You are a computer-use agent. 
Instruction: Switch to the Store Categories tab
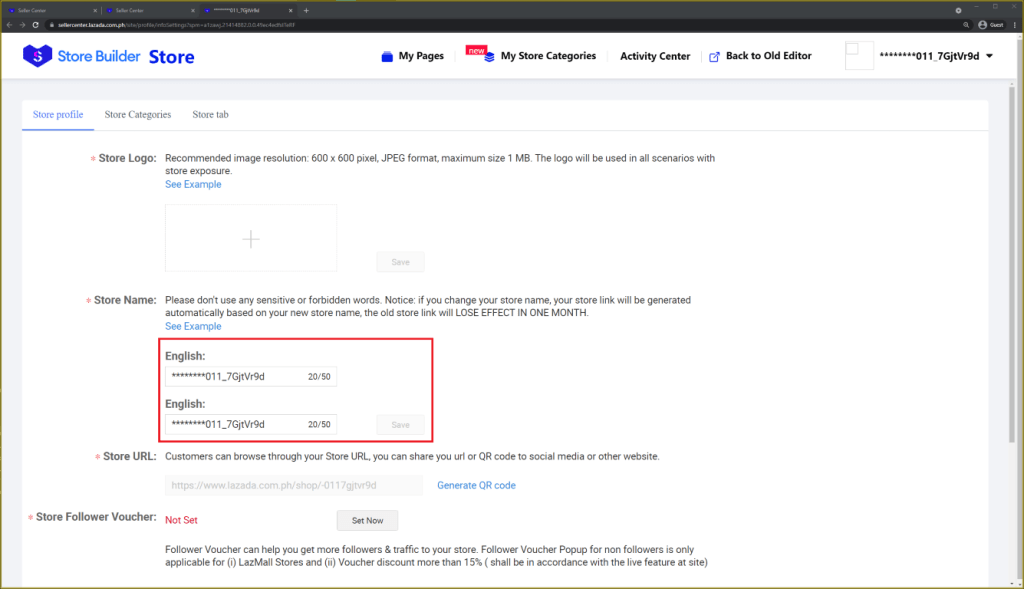coord(138,115)
